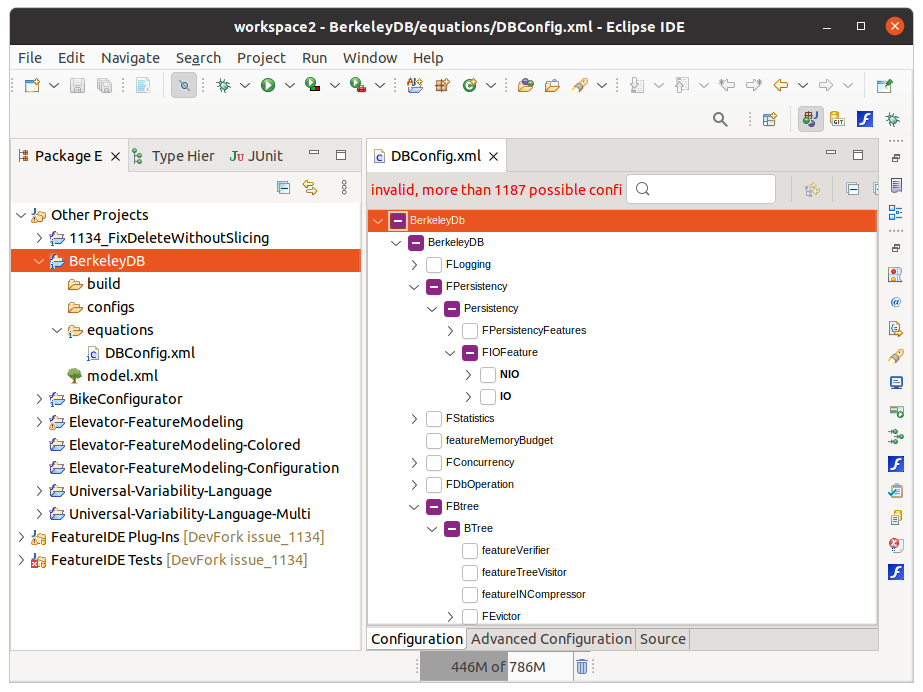The height and width of the screenshot is (692, 923).
Task: Switch to the Advanced Configuration tab
Action: (x=550, y=639)
